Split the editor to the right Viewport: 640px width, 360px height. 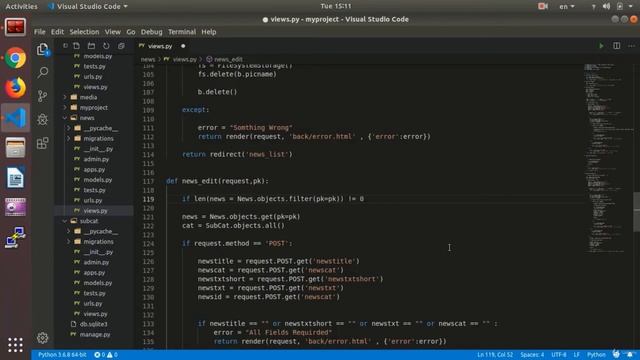(616, 46)
